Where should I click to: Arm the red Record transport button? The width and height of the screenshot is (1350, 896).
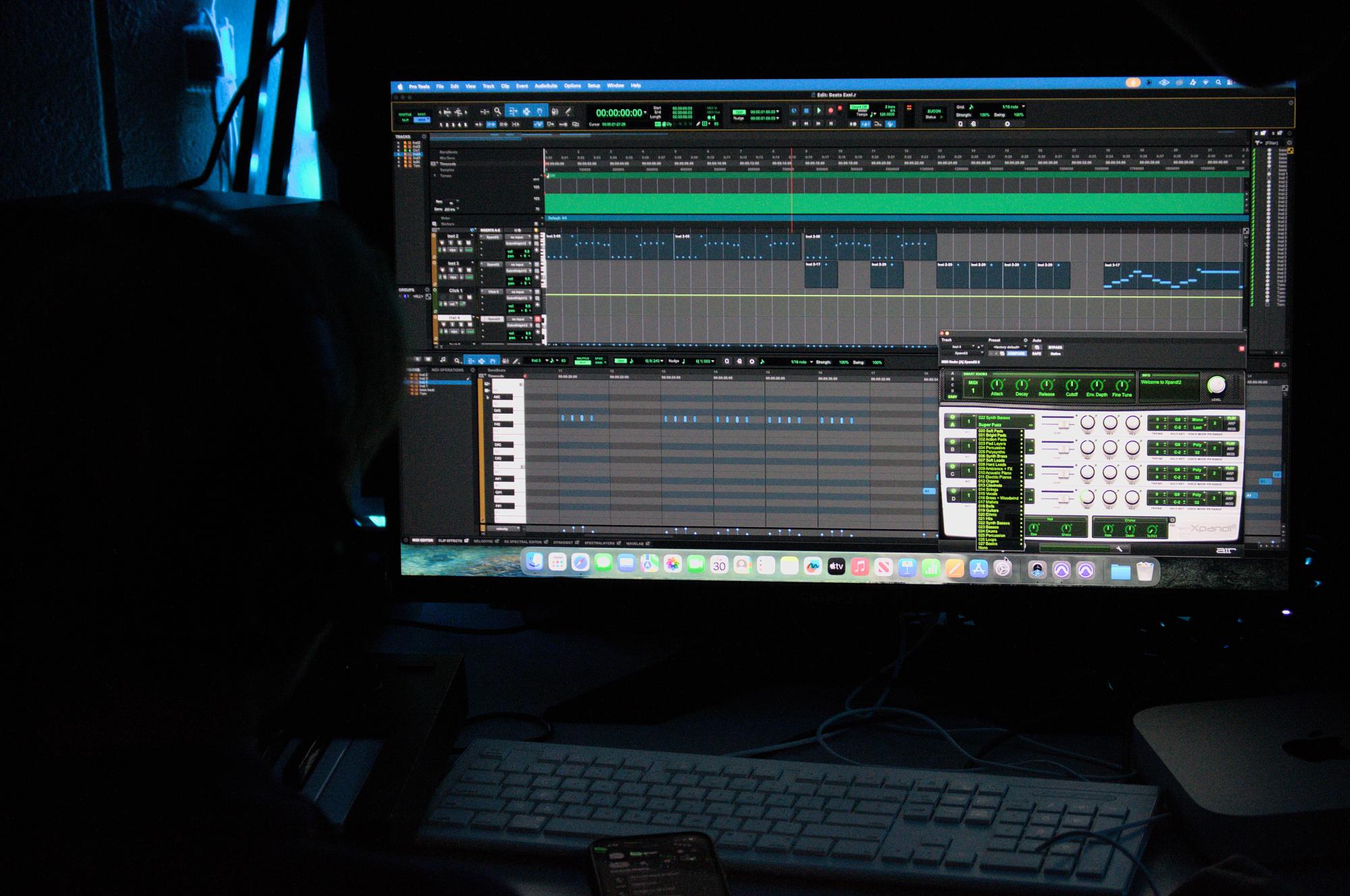click(831, 111)
